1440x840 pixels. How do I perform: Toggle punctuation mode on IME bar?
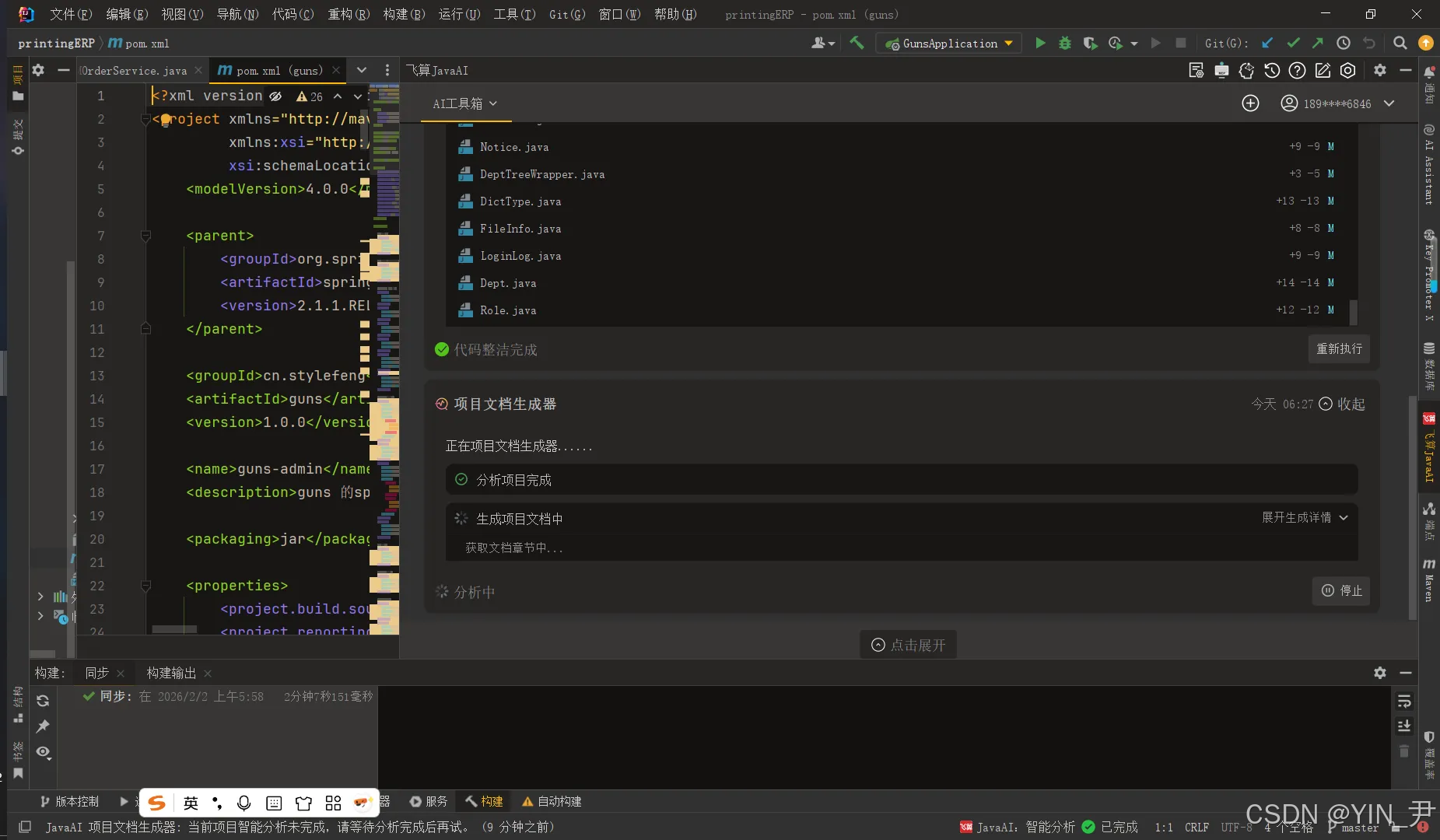tap(217, 803)
